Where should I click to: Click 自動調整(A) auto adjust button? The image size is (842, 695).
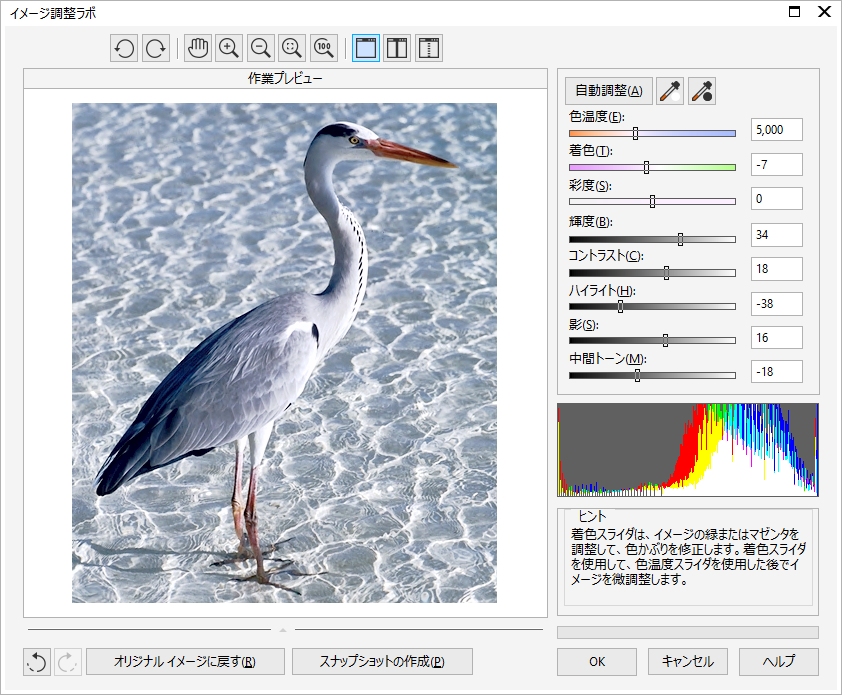point(609,91)
